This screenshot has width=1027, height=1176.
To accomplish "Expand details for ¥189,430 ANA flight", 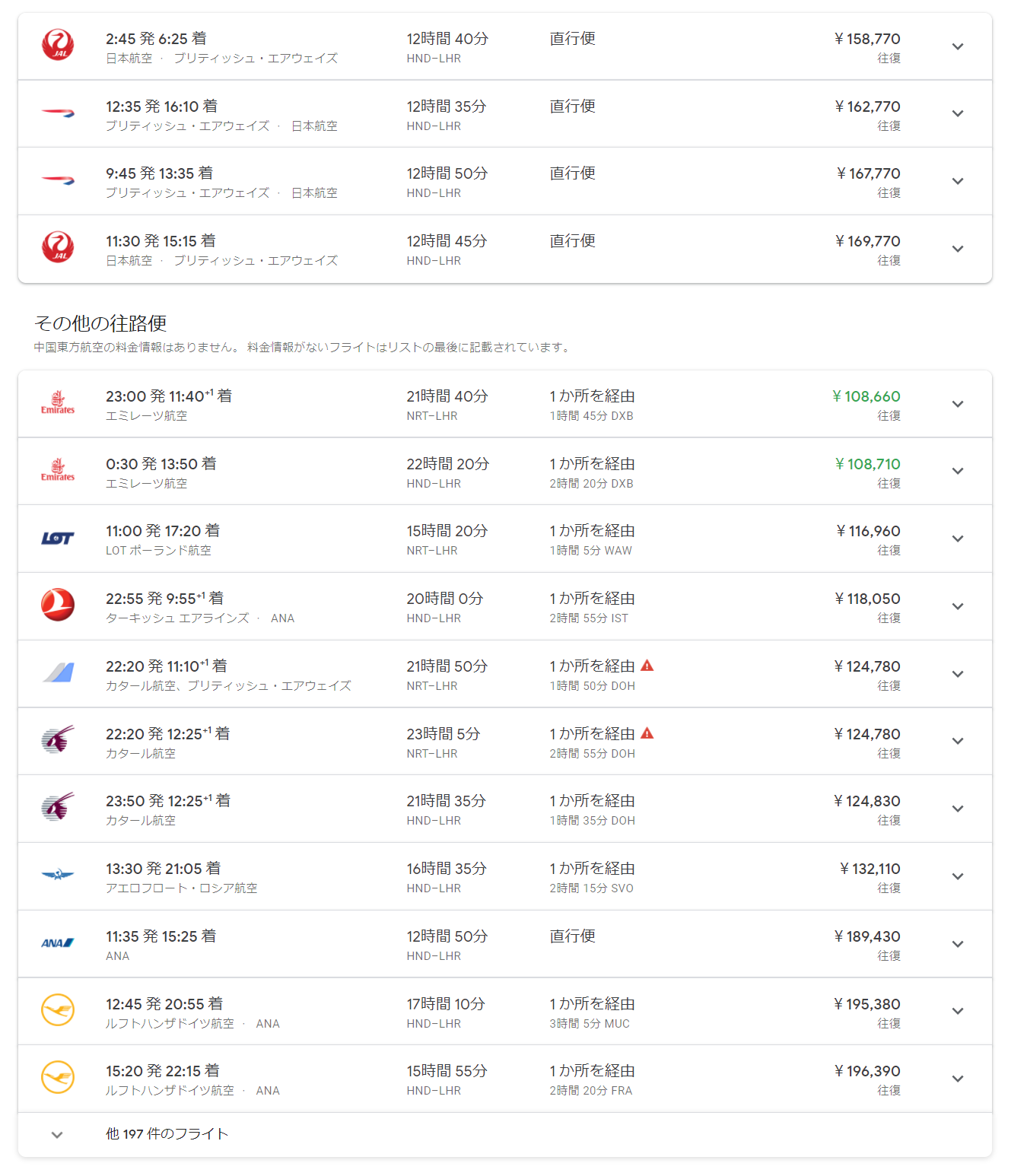I will (958, 944).
